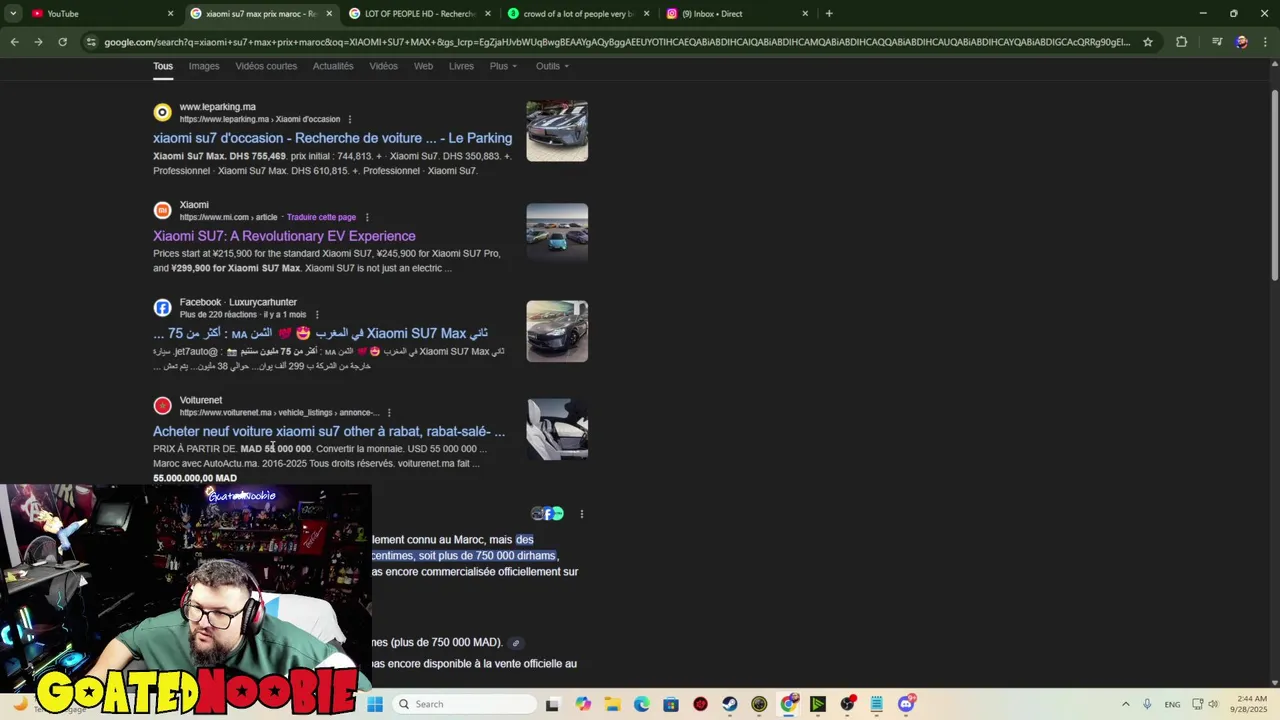Open the AI overview three-dot menu
1280x720 pixels.
coord(581,514)
